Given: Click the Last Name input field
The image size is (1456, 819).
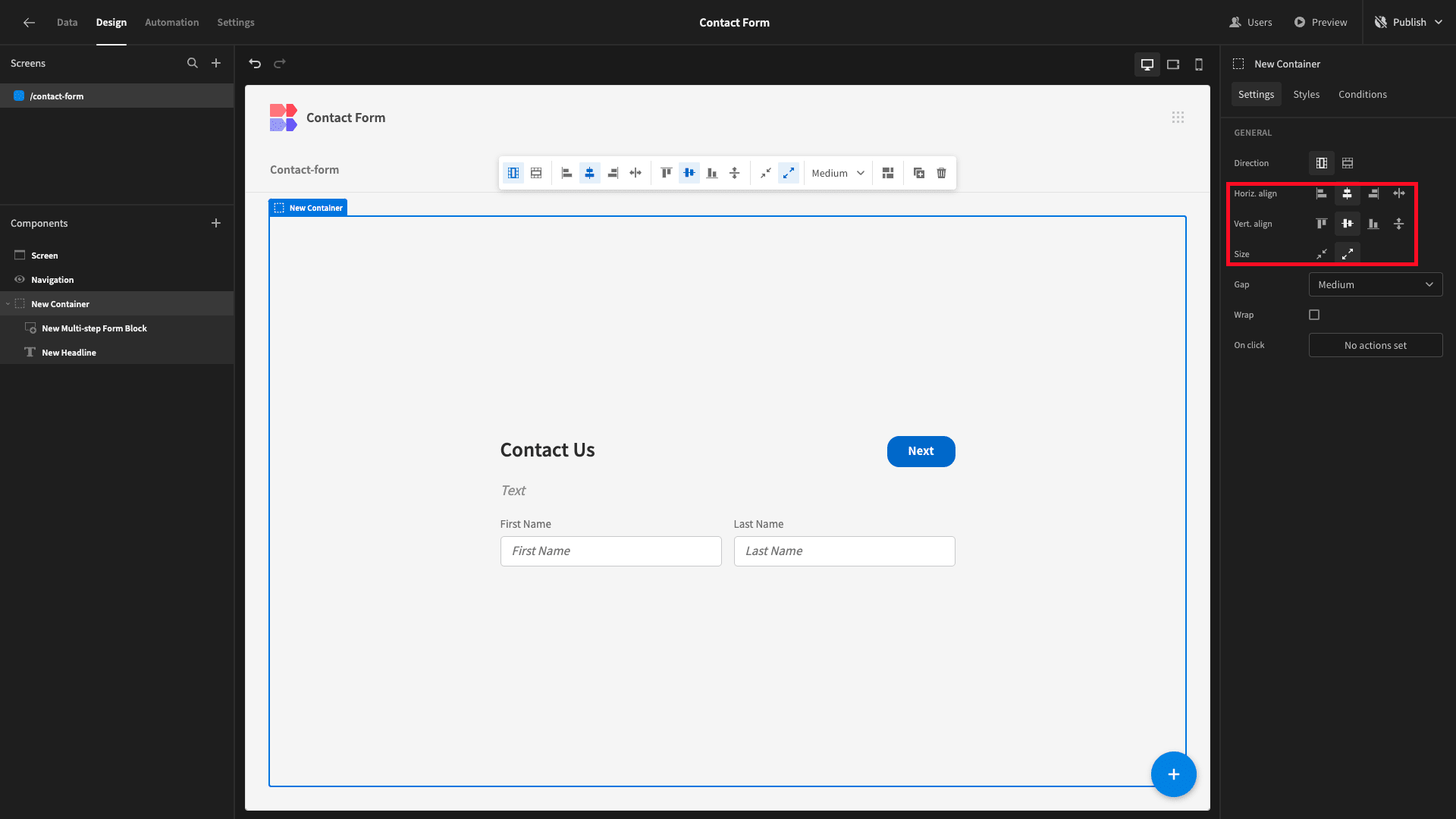Looking at the screenshot, I should pyautogui.click(x=845, y=551).
